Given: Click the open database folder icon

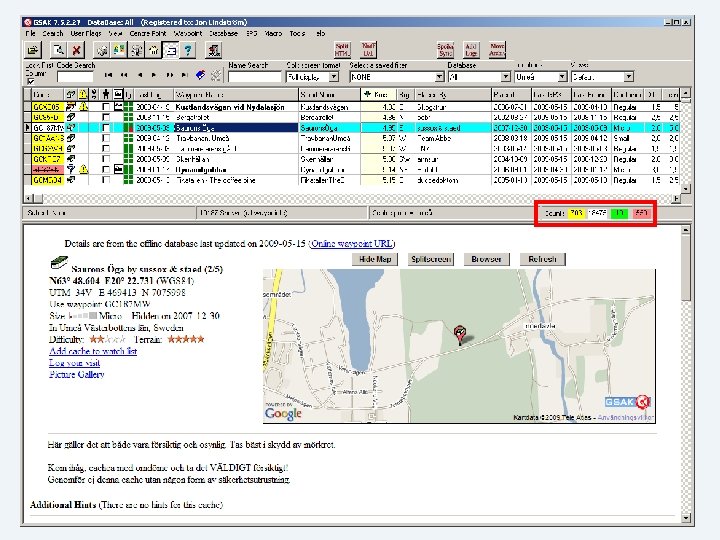Looking at the screenshot, I should click(34, 50).
